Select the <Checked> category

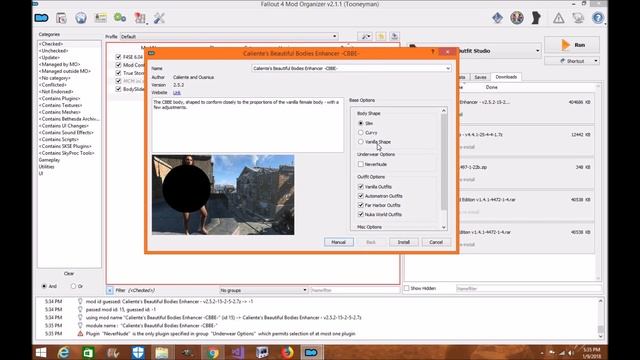51,44
